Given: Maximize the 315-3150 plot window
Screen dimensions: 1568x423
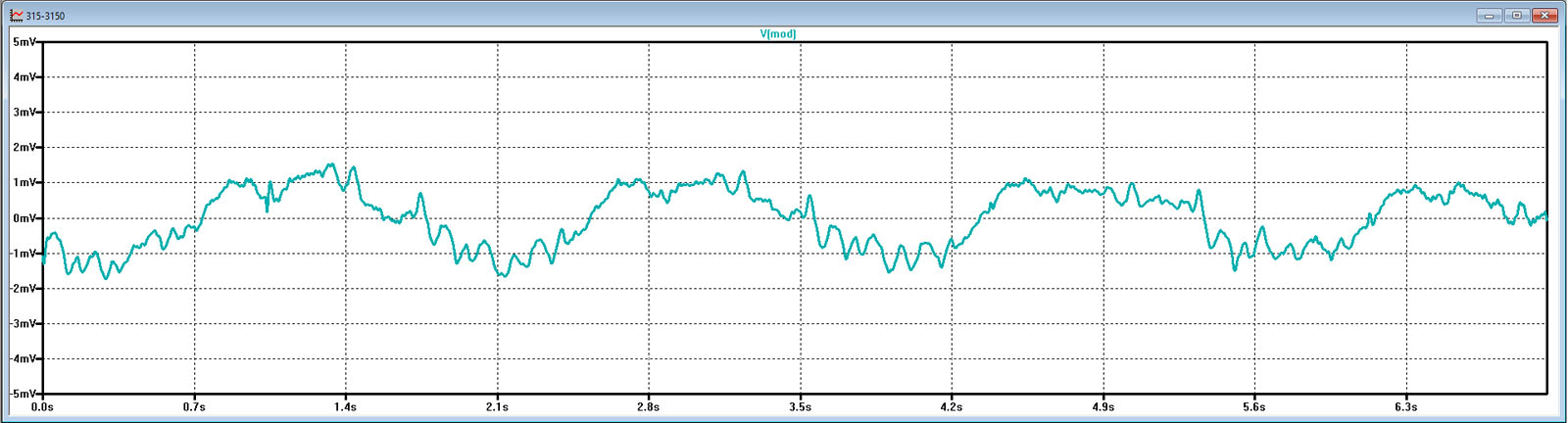Looking at the screenshot, I should [x=1517, y=16].
